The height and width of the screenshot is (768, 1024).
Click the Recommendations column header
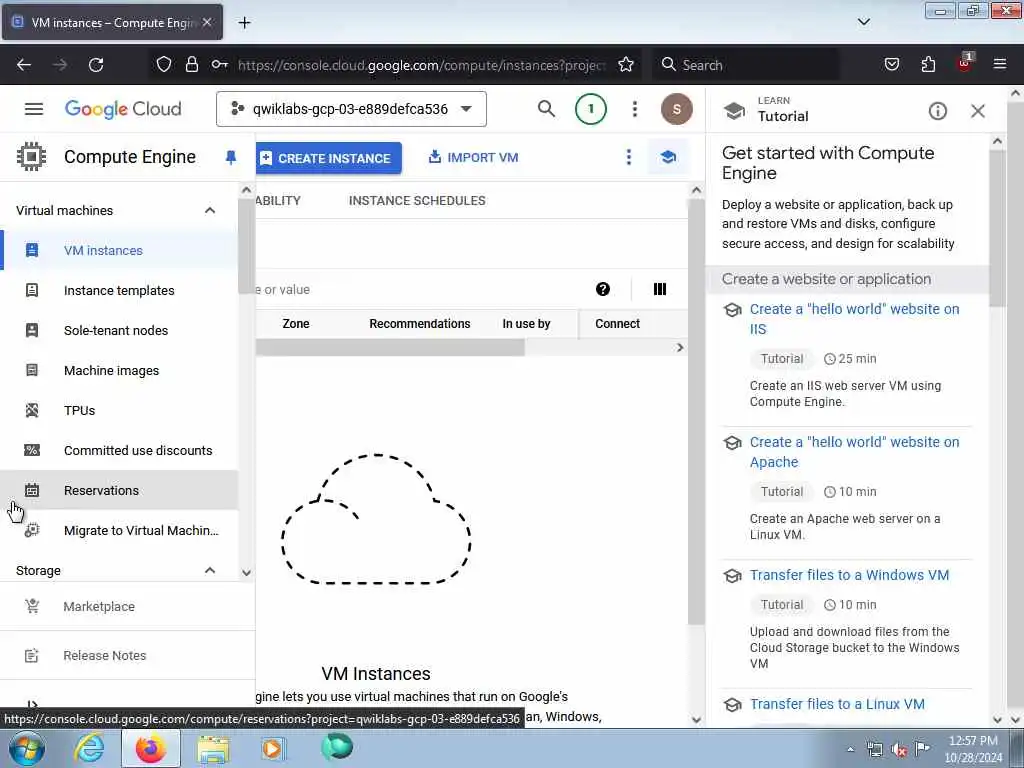coord(419,323)
